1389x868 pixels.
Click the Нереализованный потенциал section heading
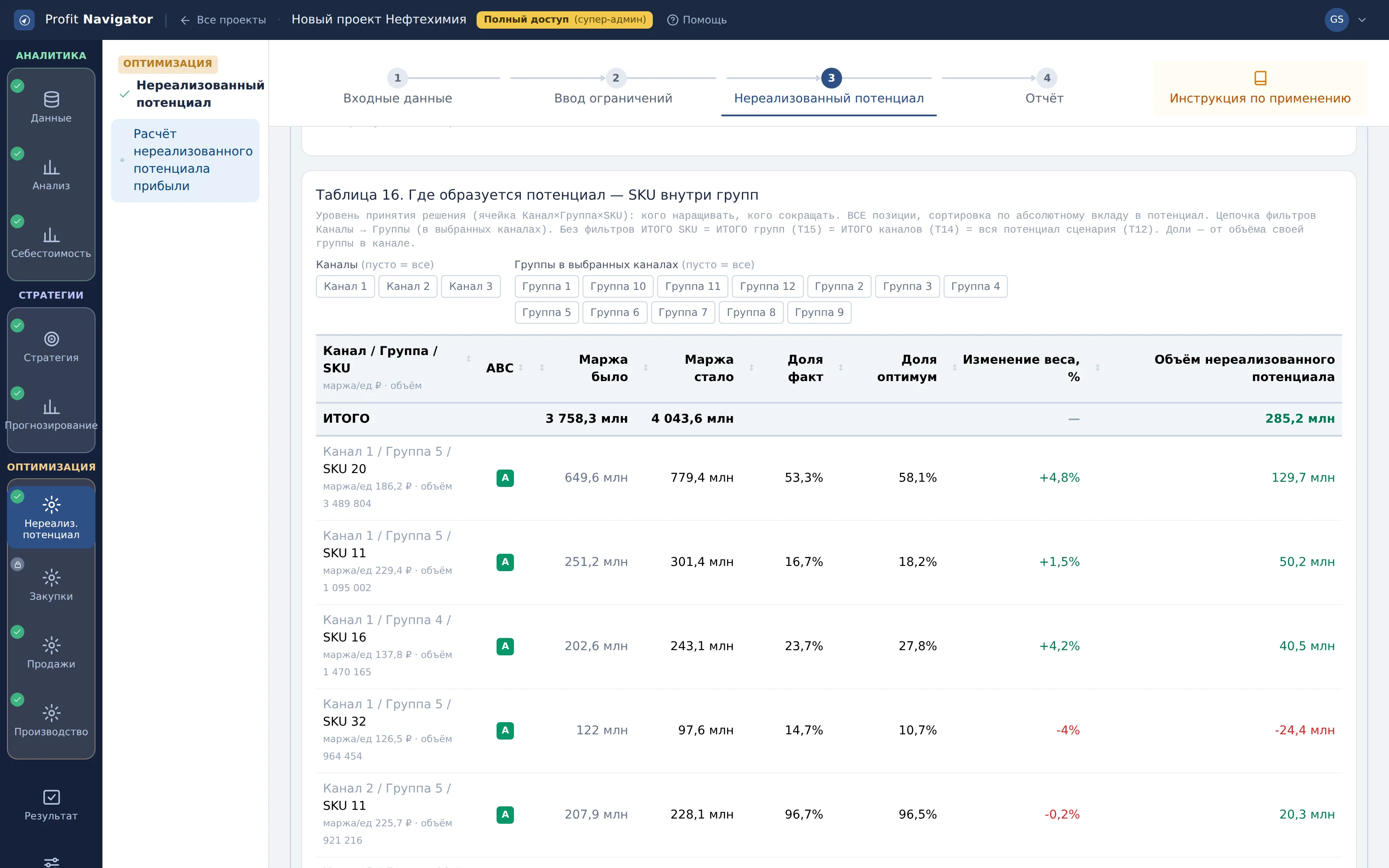click(x=200, y=94)
